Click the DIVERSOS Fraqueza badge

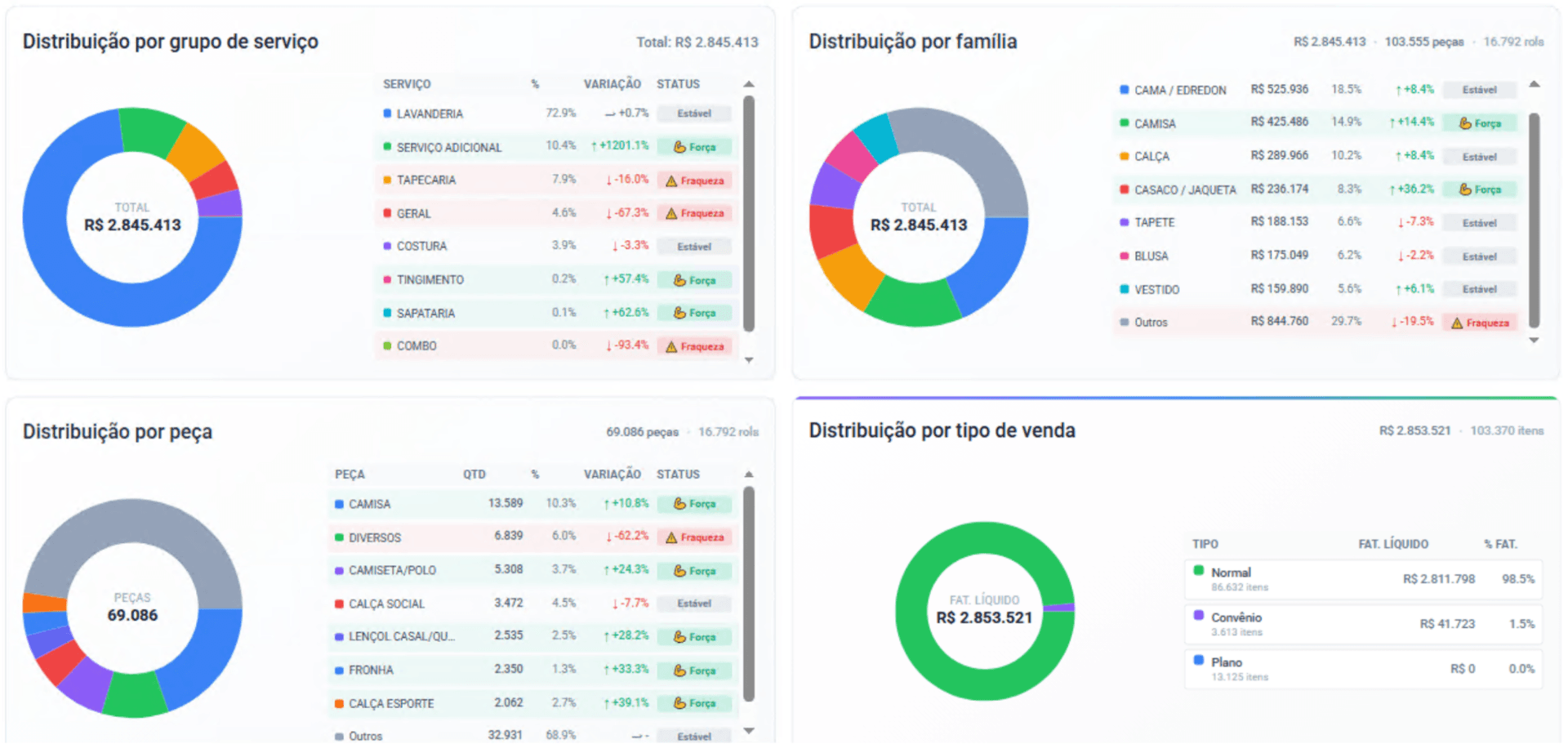[x=694, y=537]
